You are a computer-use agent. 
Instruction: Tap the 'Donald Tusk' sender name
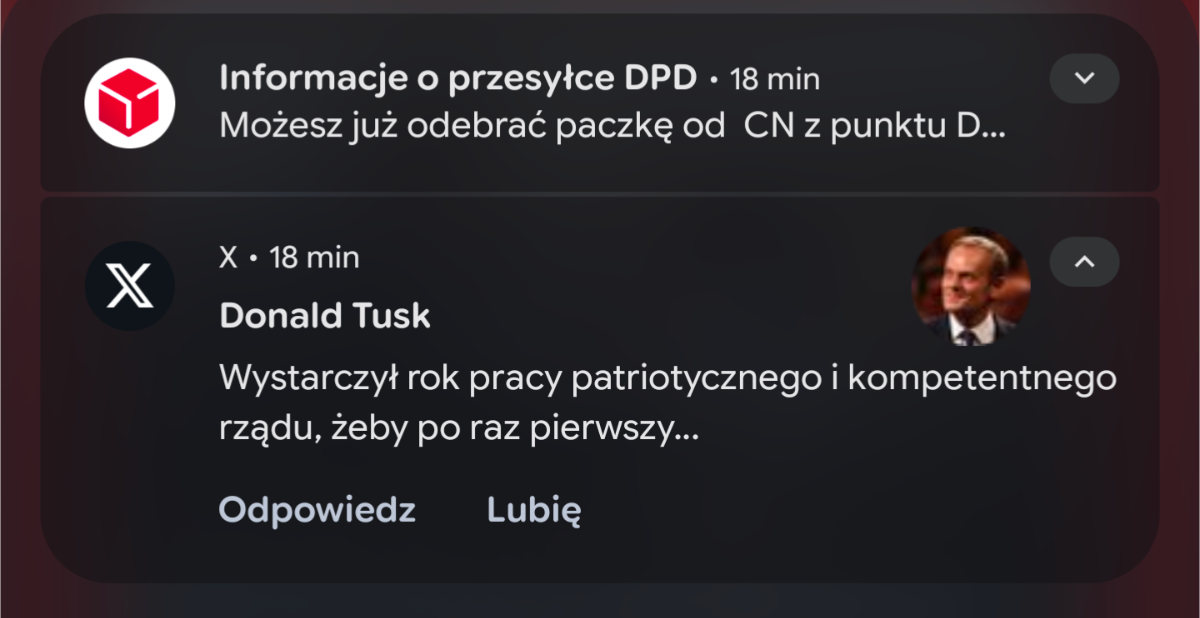325,316
